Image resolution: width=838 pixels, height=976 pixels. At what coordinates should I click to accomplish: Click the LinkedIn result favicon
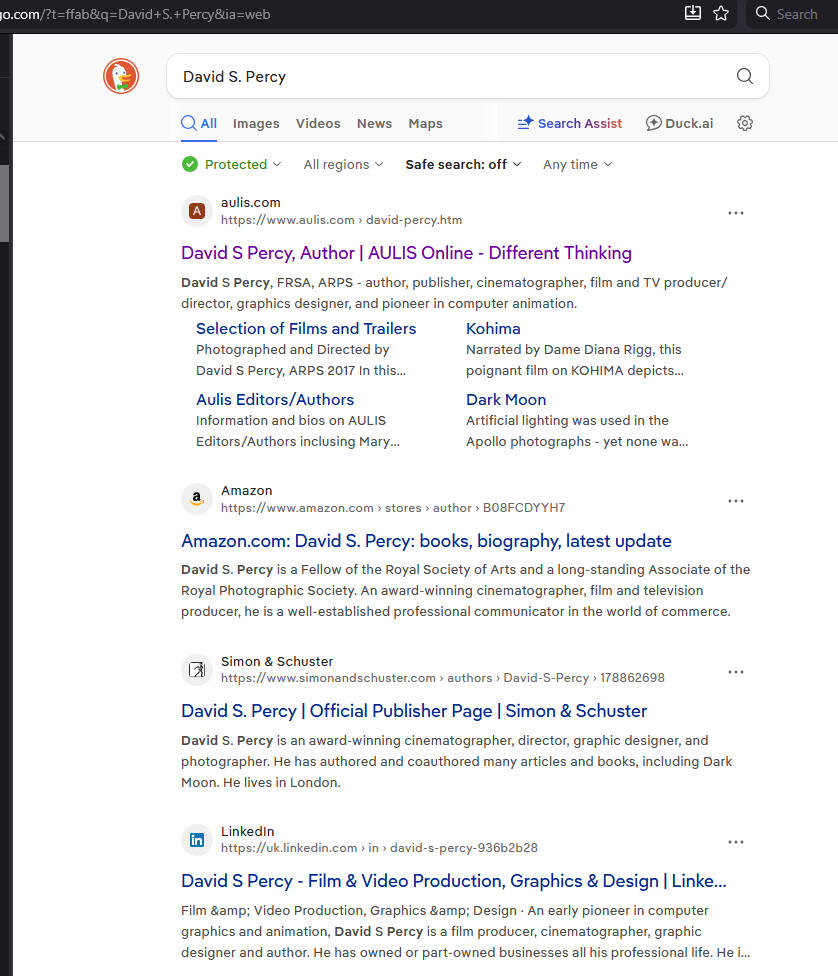pyautogui.click(x=197, y=840)
